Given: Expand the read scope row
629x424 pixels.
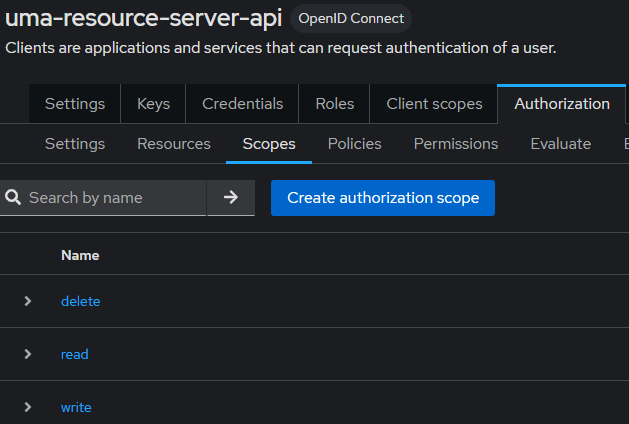Looking at the screenshot, I should click(28, 354).
